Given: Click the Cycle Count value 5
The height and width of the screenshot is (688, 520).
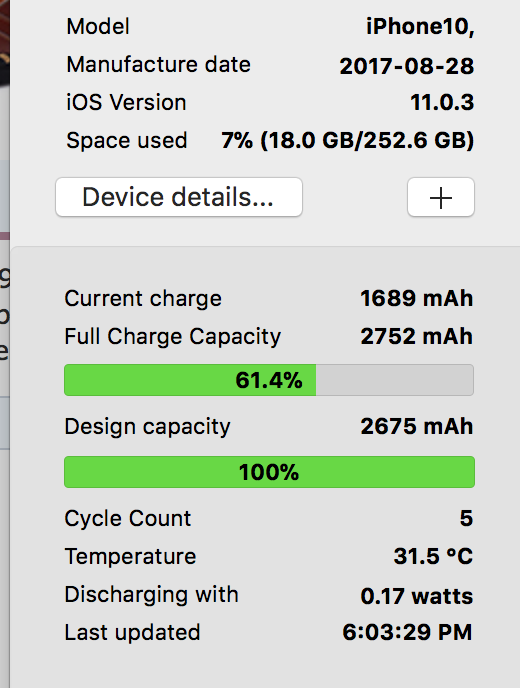Looking at the screenshot, I should pos(466,518).
